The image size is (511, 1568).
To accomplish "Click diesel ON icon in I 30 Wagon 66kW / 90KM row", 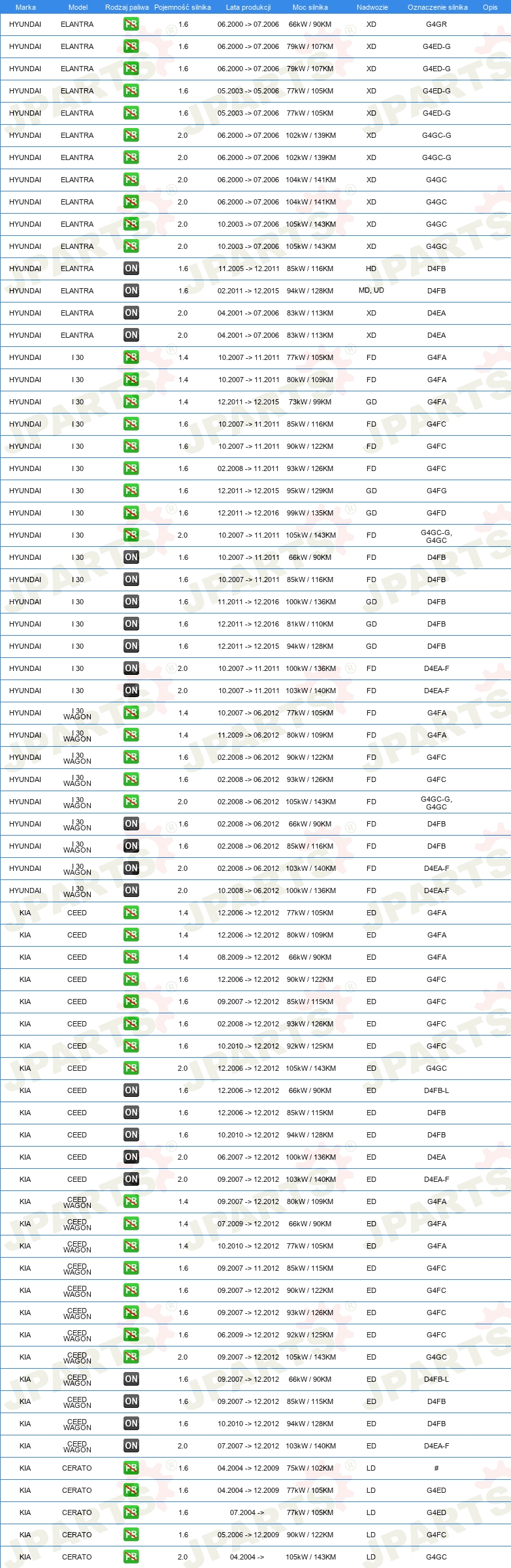I will (131, 824).
